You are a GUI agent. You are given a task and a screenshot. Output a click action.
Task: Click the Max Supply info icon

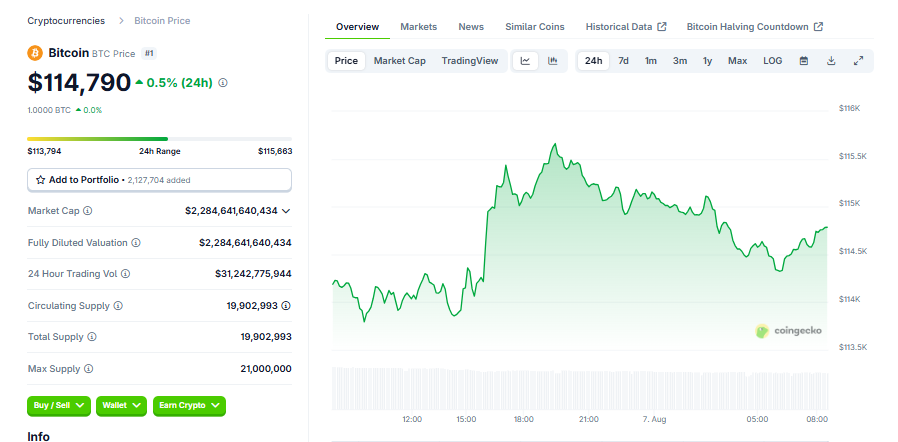pyautogui.click(x=89, y=369)
